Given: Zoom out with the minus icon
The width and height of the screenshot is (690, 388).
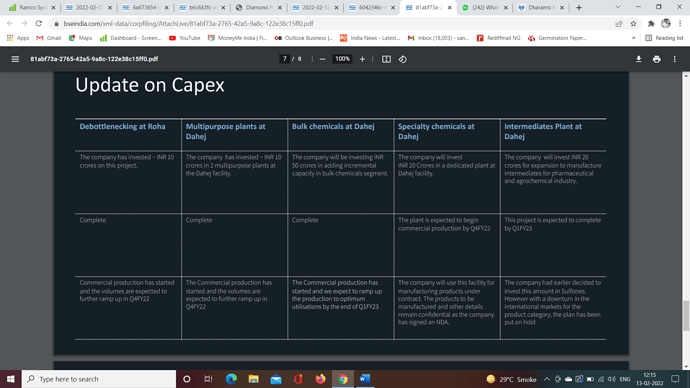Looking at the screenshot, I should coord(323,59).
